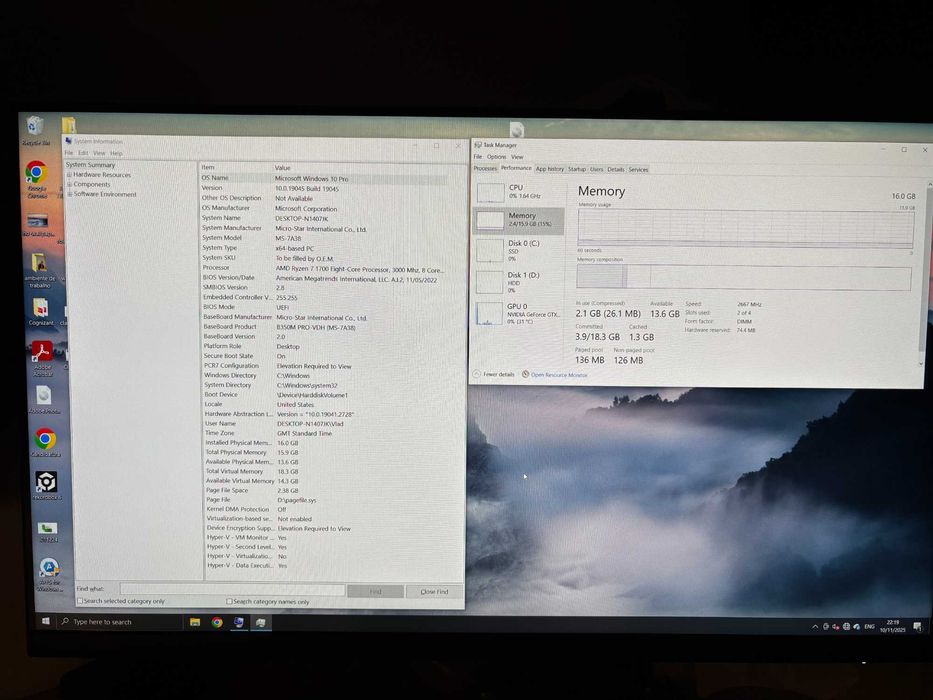Screen dimensions: 933x700
Task: Click the Task Manager taskbar icon
Action: pos(261,622)
